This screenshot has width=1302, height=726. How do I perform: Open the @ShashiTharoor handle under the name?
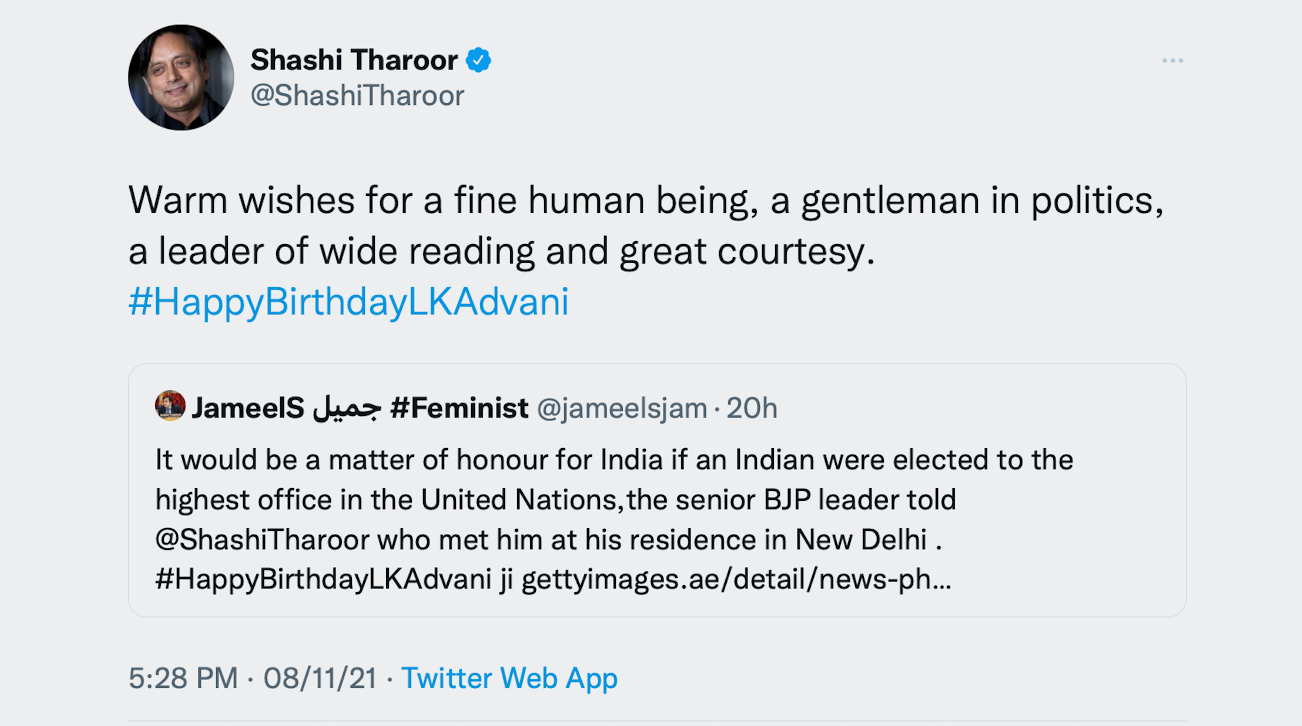point(357,96)
